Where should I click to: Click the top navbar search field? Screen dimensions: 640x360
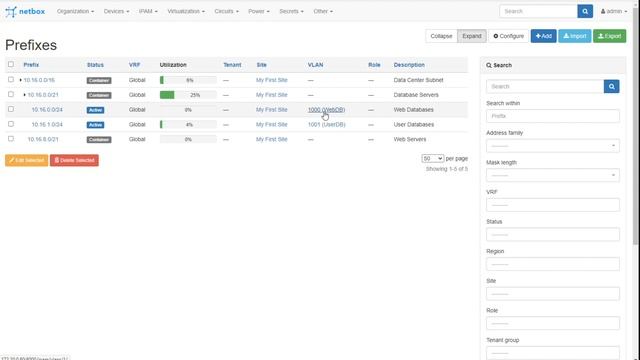538,11
